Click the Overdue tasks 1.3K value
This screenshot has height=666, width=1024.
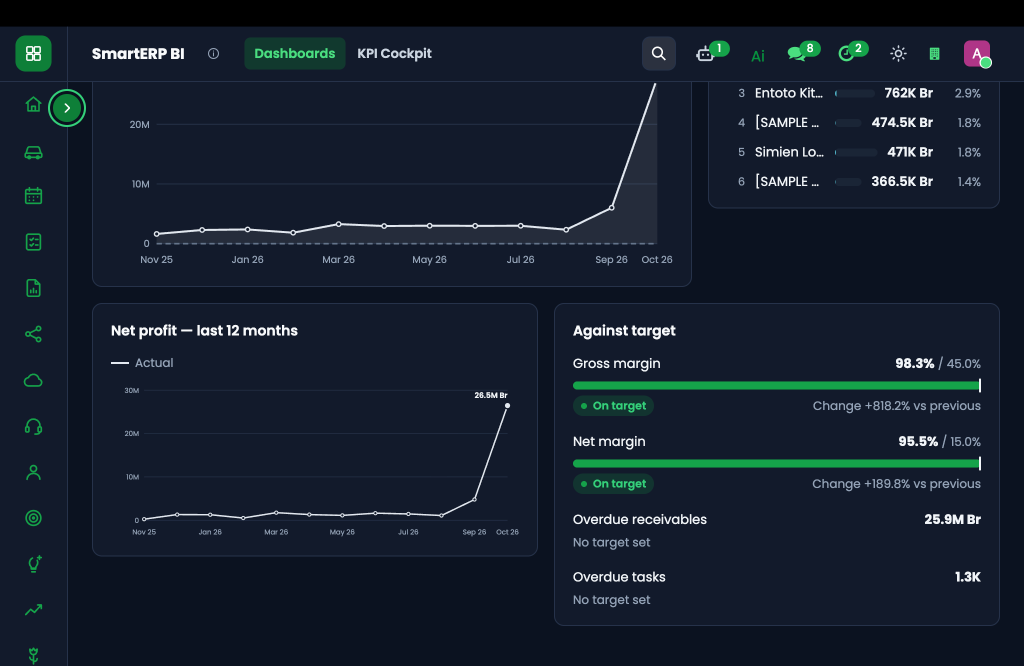point(967,577)
